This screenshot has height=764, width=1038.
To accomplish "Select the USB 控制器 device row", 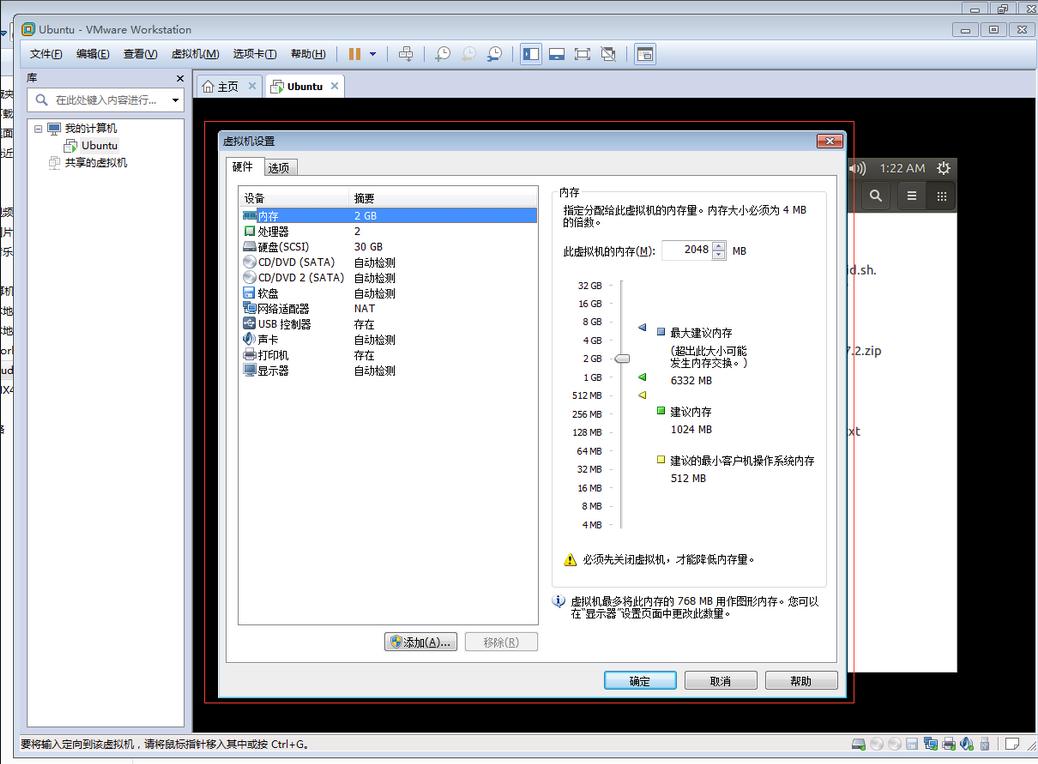I will [x=389, y=324].
